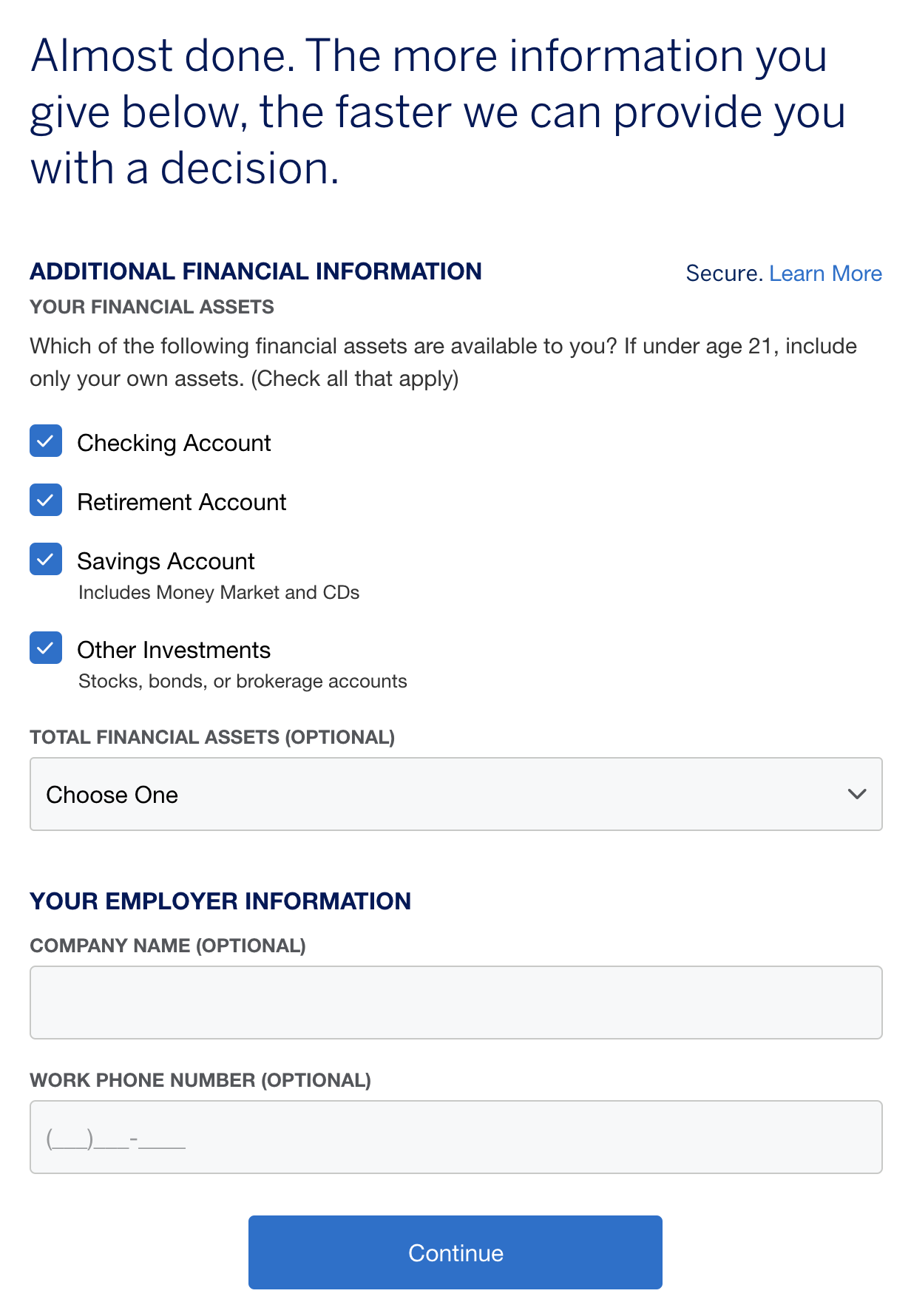Click the "Other Investments" label text
Image resolution: width=911 pixels, height=1316 pixels.
tap(174, 650)
